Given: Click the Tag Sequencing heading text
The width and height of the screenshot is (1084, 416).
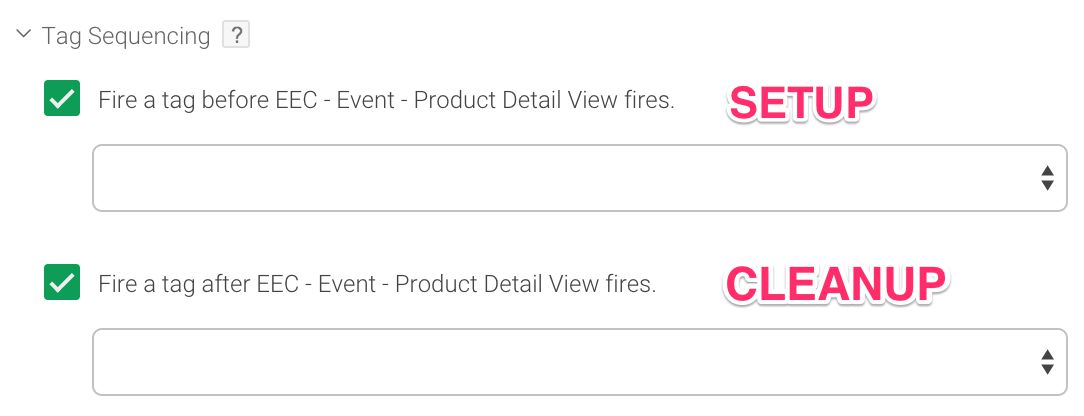Looking at the screenshot, I should 126,36.
